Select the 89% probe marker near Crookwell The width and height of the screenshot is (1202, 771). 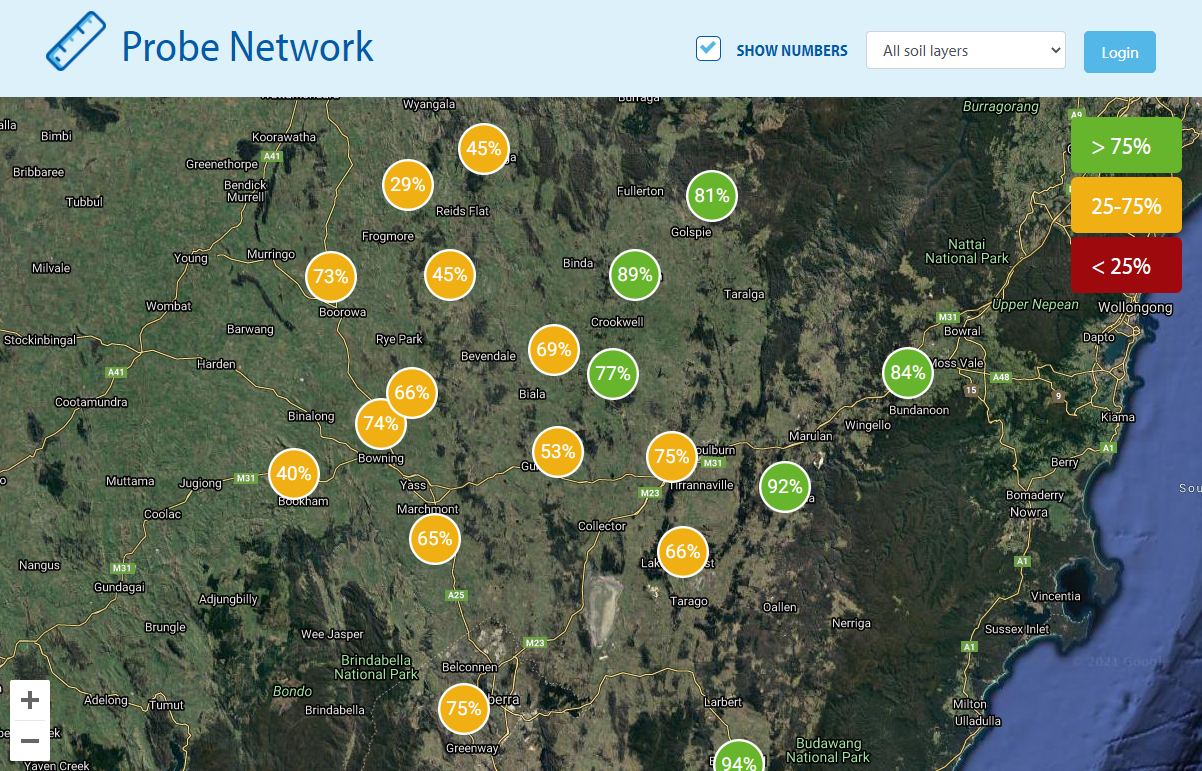pos(634,274)
